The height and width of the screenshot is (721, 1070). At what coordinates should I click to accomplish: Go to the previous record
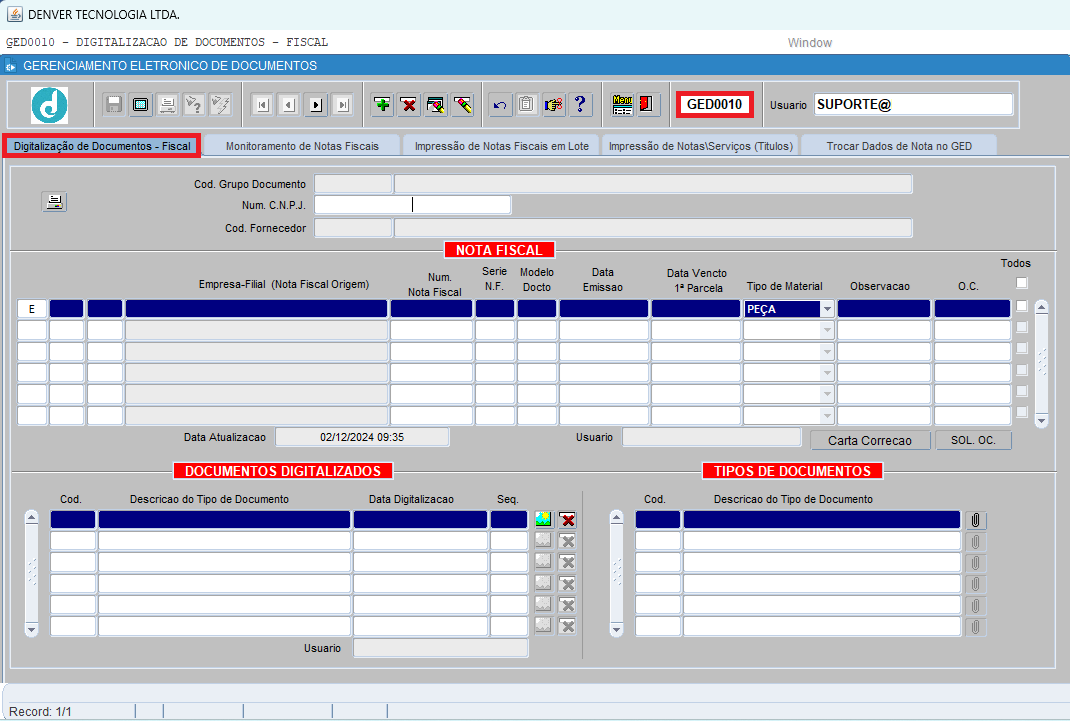[289, 104]
